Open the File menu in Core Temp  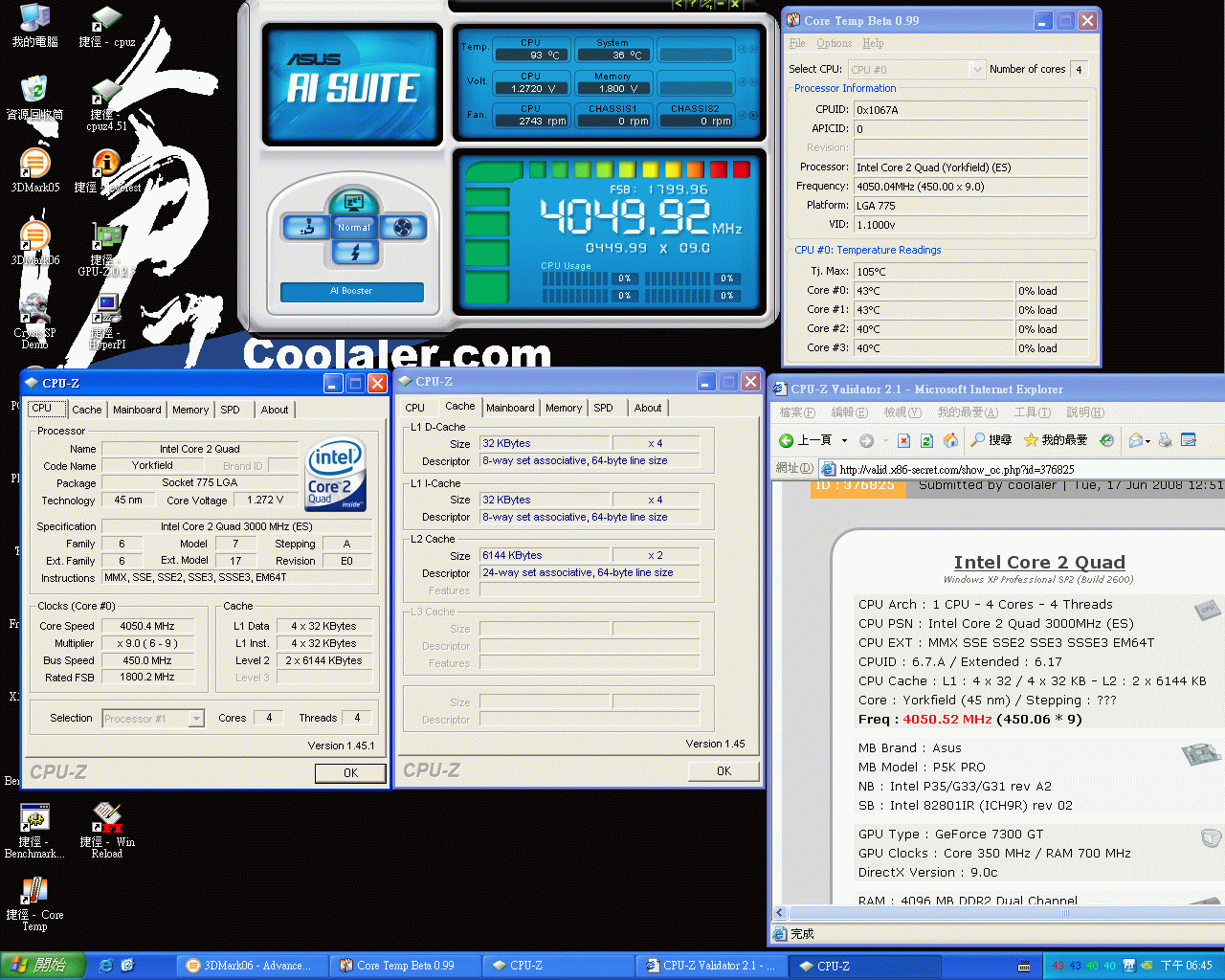click(x=797, y=43)
